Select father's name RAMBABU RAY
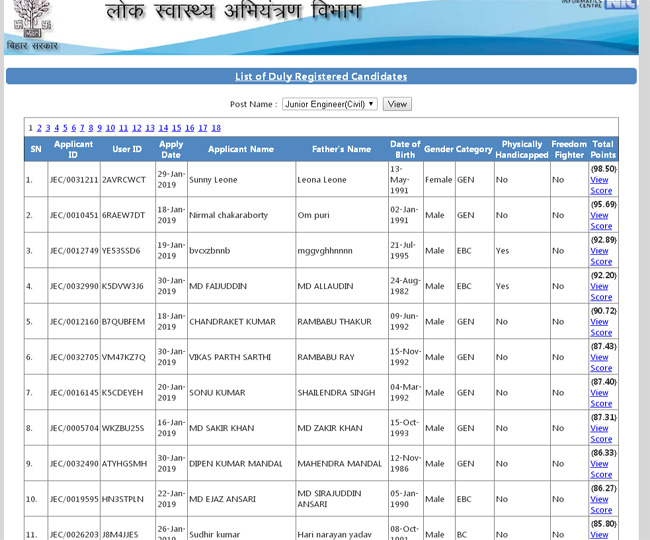 [x=326, y=357]
